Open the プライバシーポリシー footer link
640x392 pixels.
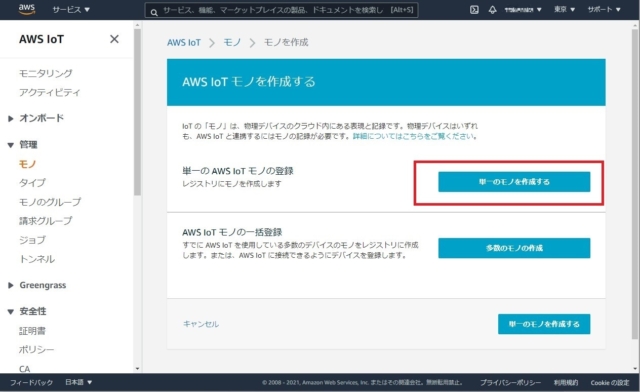510,383
